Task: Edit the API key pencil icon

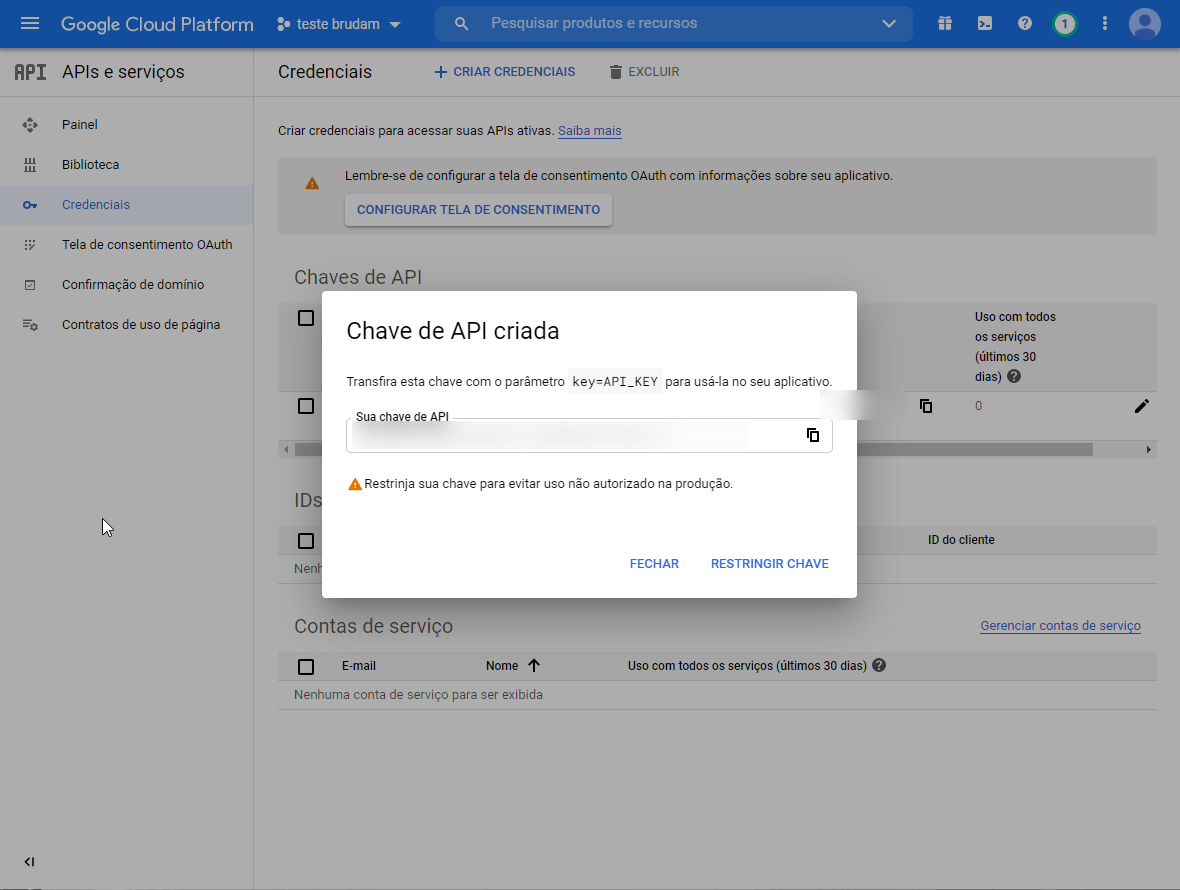Action: (x=1141, y=406)
